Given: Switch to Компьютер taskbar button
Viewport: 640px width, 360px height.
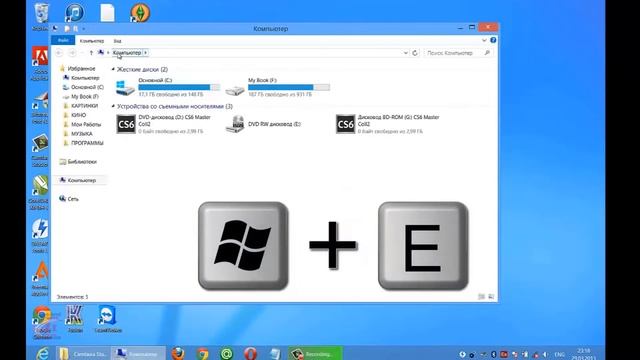Looking at the screenshot, I should pos(138,353).
